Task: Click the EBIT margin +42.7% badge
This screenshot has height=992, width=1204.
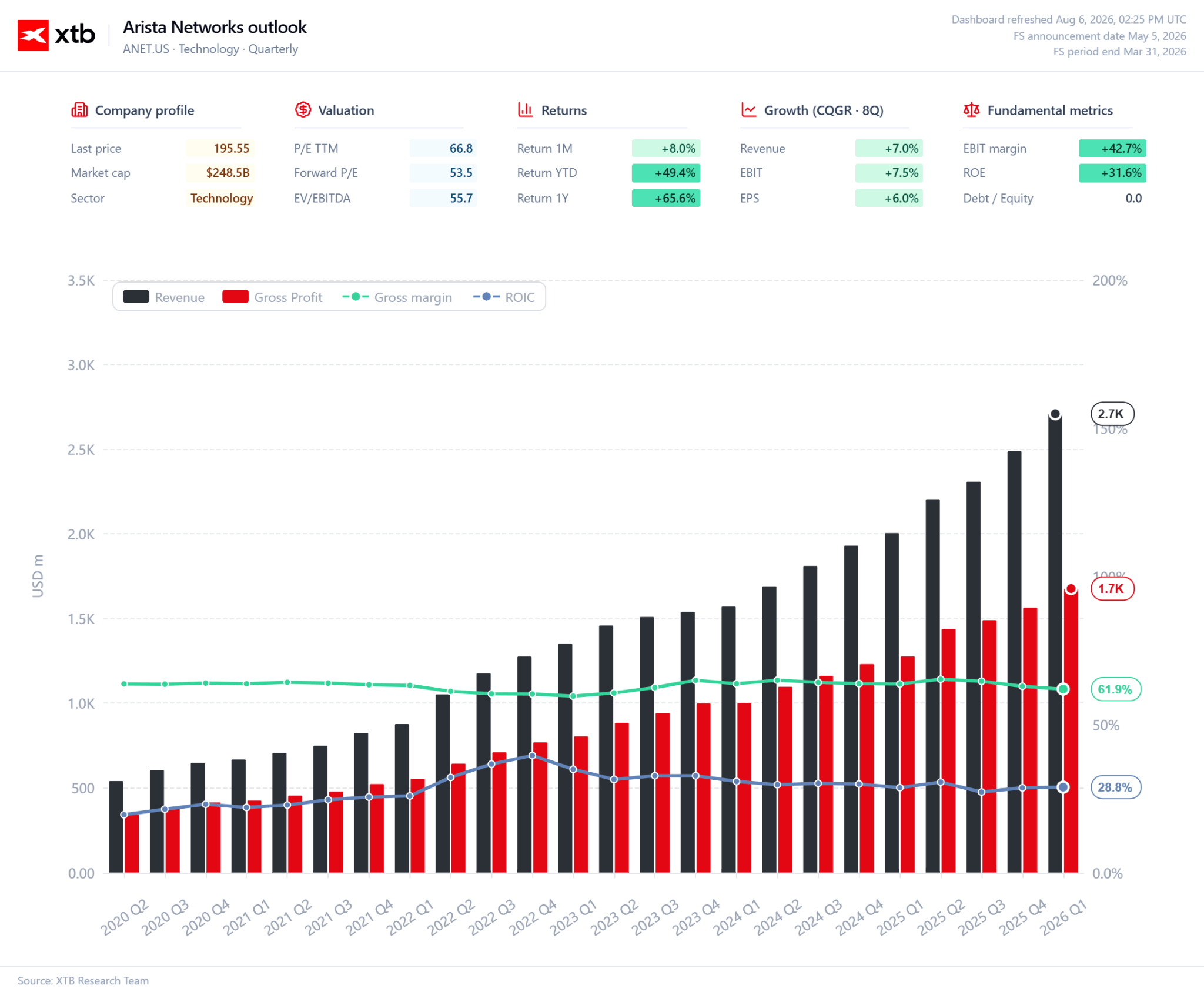Action: point(1112,148)
